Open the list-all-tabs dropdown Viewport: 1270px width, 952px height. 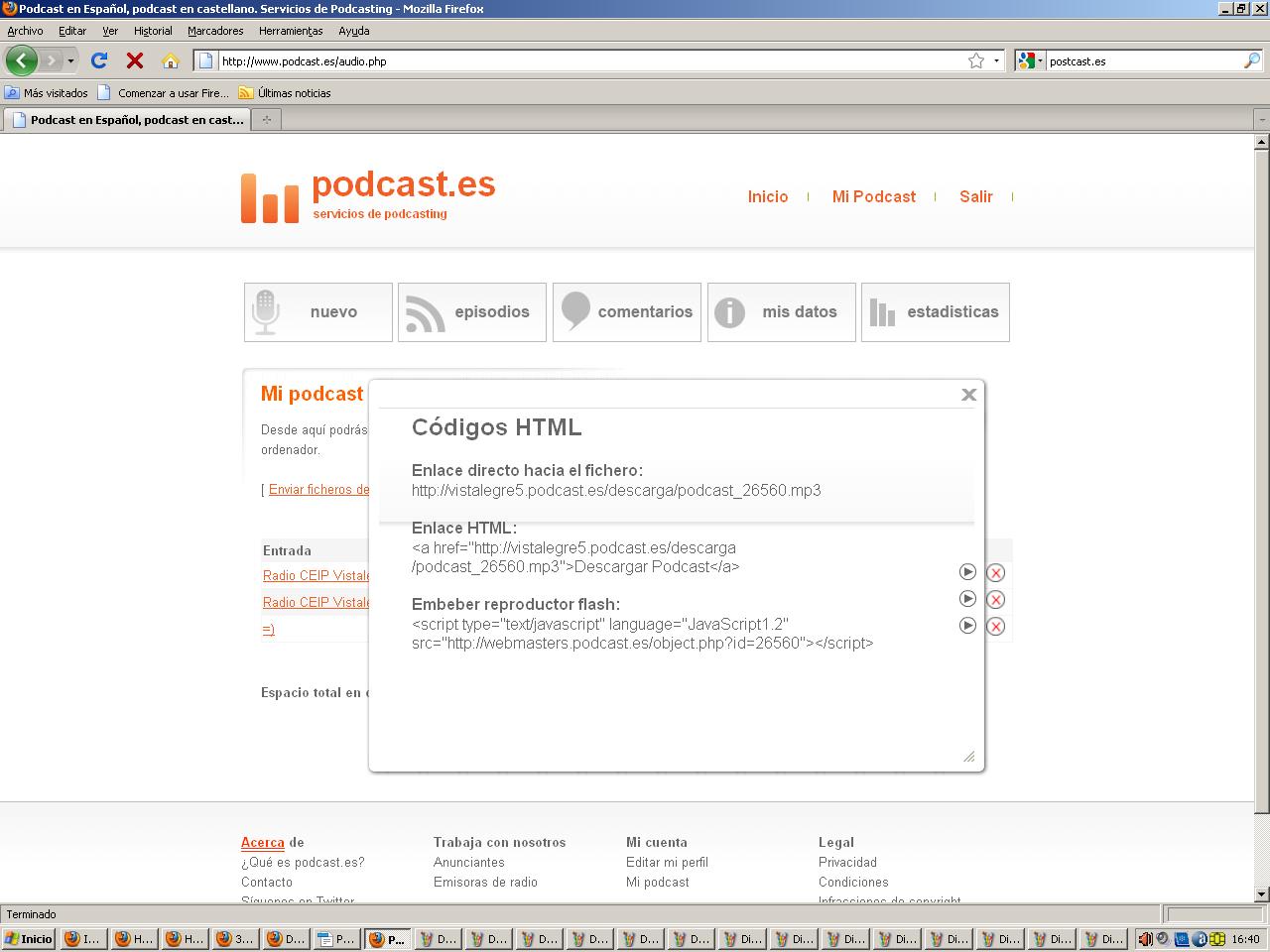click(x=1261, y=120)
